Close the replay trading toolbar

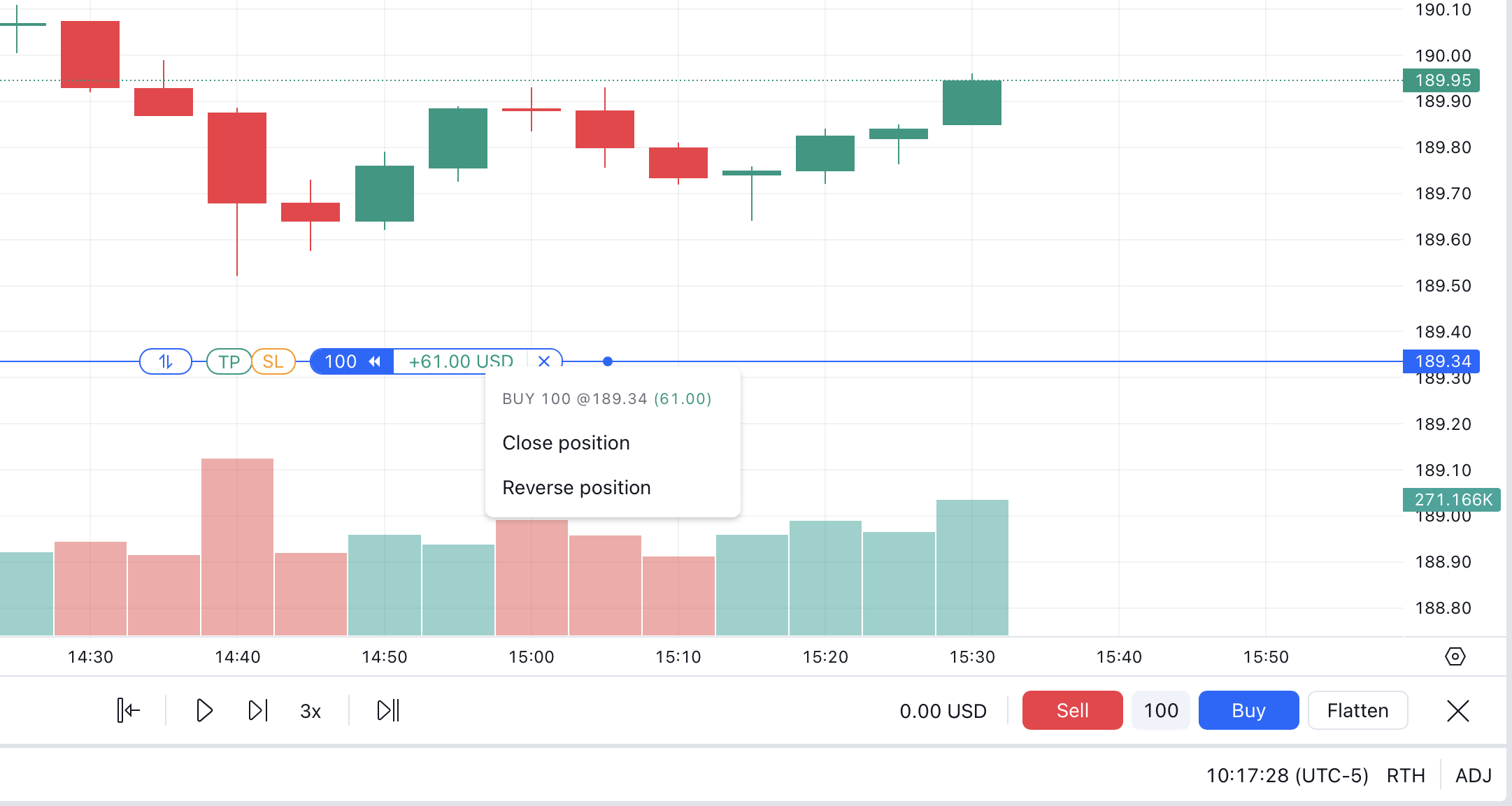pos(1457,711)
